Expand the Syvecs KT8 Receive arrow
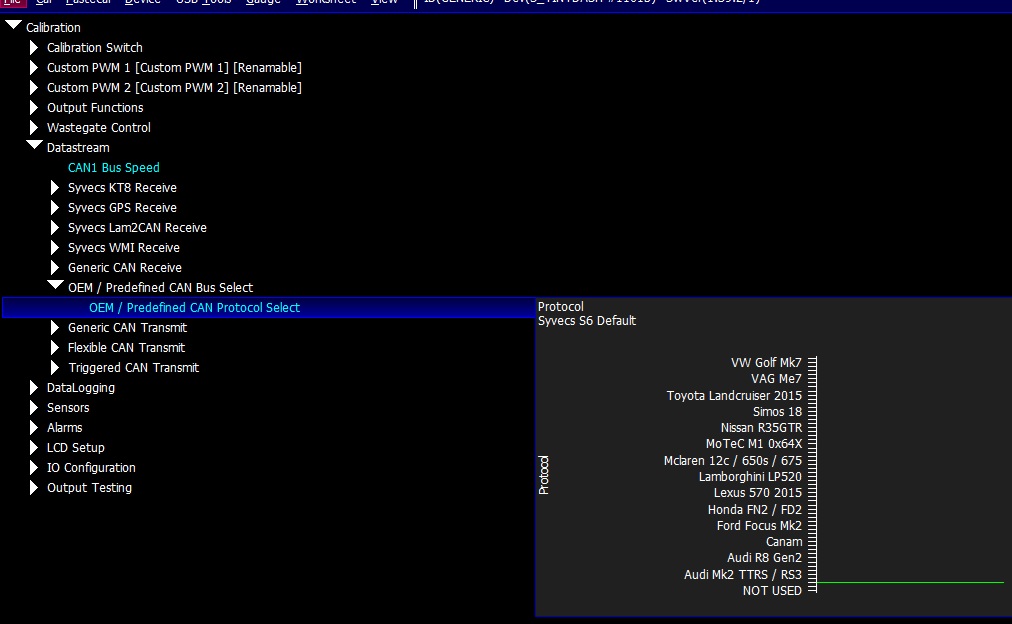The height and width of the screenshot is (624, 1012). tap(55, 188)
